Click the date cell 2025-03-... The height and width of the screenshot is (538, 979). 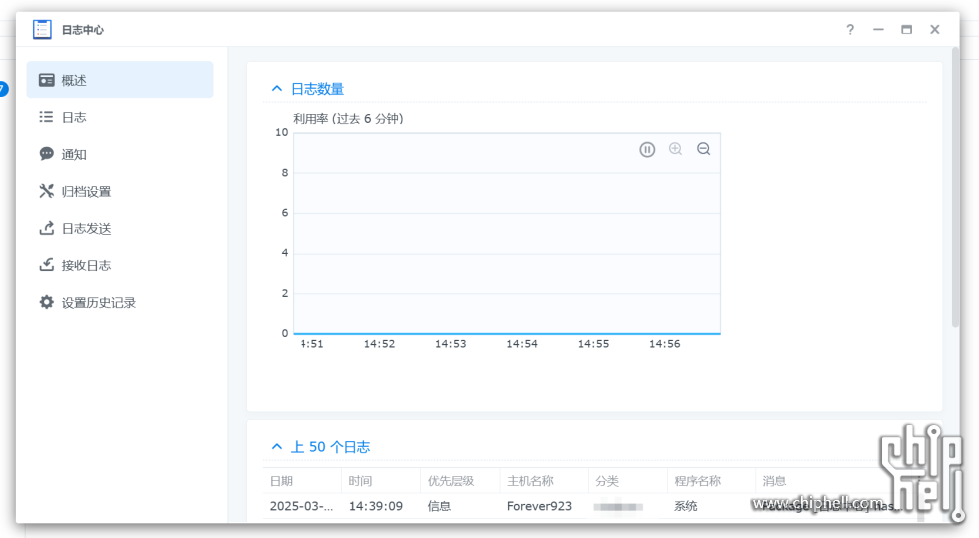tap(302, 506)
